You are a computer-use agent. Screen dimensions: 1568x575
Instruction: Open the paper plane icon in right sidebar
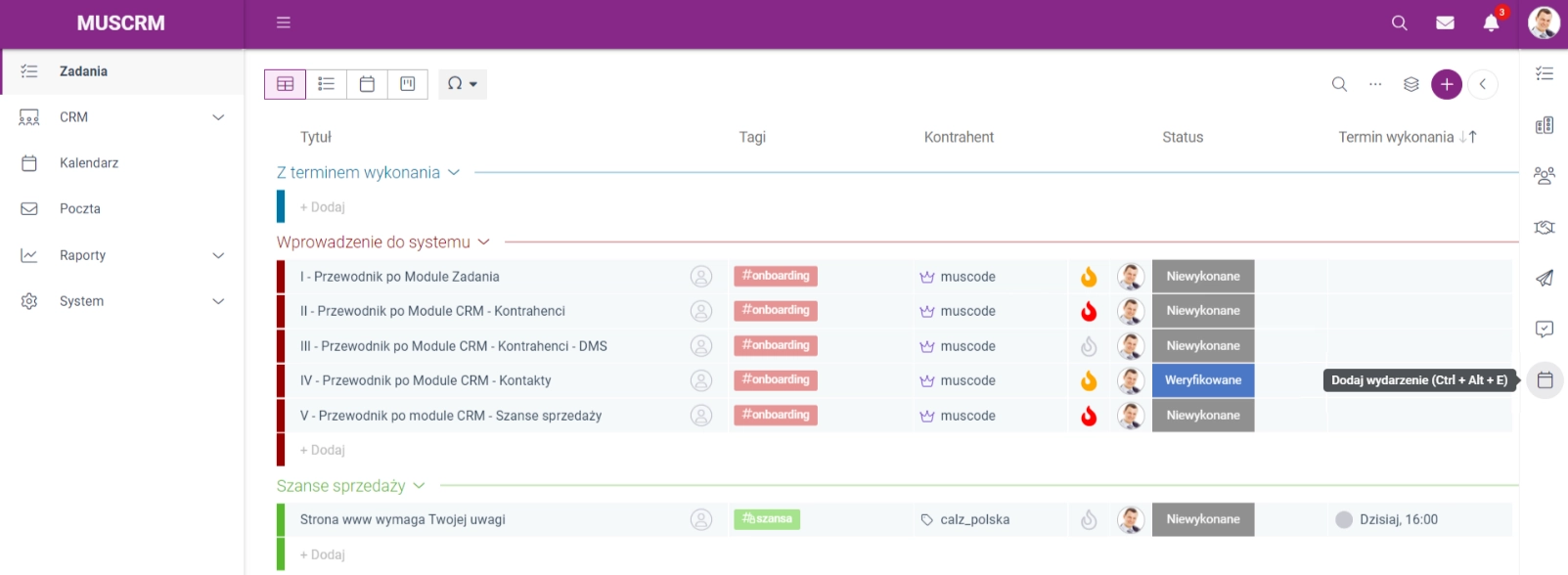[x=1545, y=278]
